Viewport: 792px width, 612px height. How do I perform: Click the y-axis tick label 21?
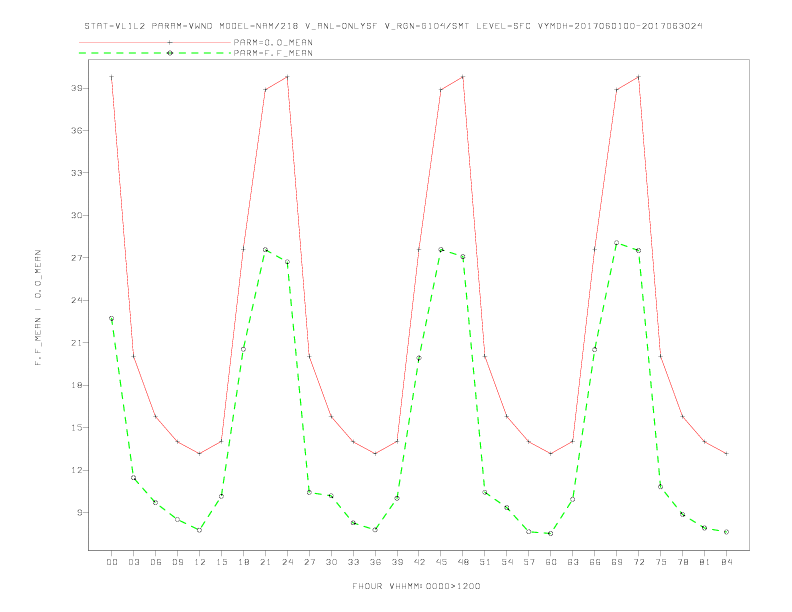(77, 343)
